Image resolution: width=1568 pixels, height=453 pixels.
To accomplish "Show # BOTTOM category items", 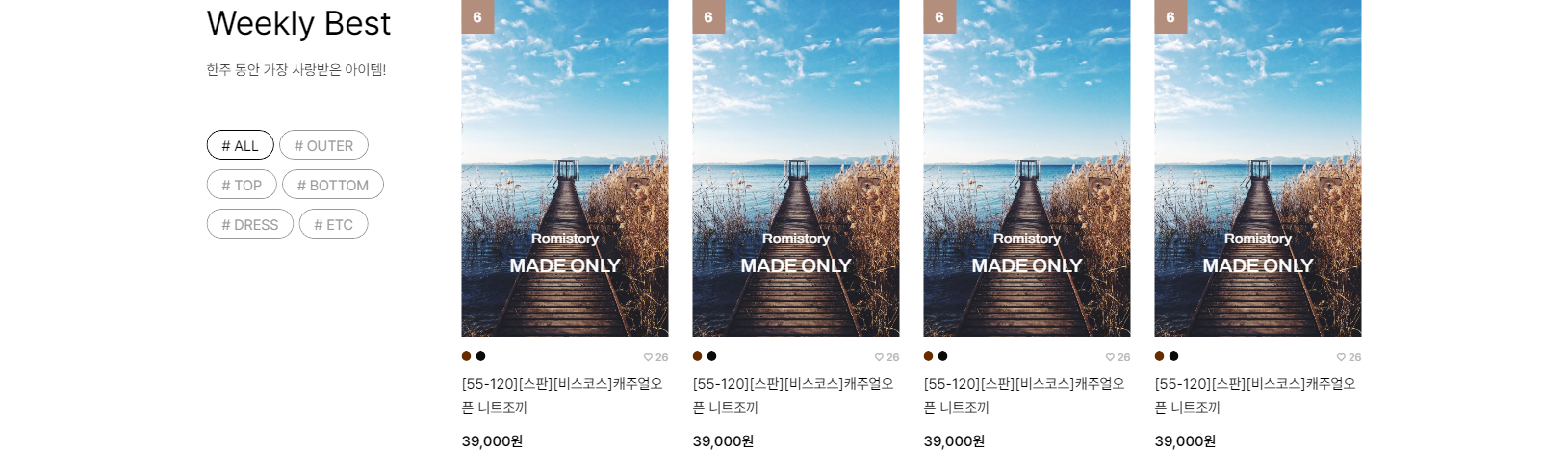I will (333, 185).
